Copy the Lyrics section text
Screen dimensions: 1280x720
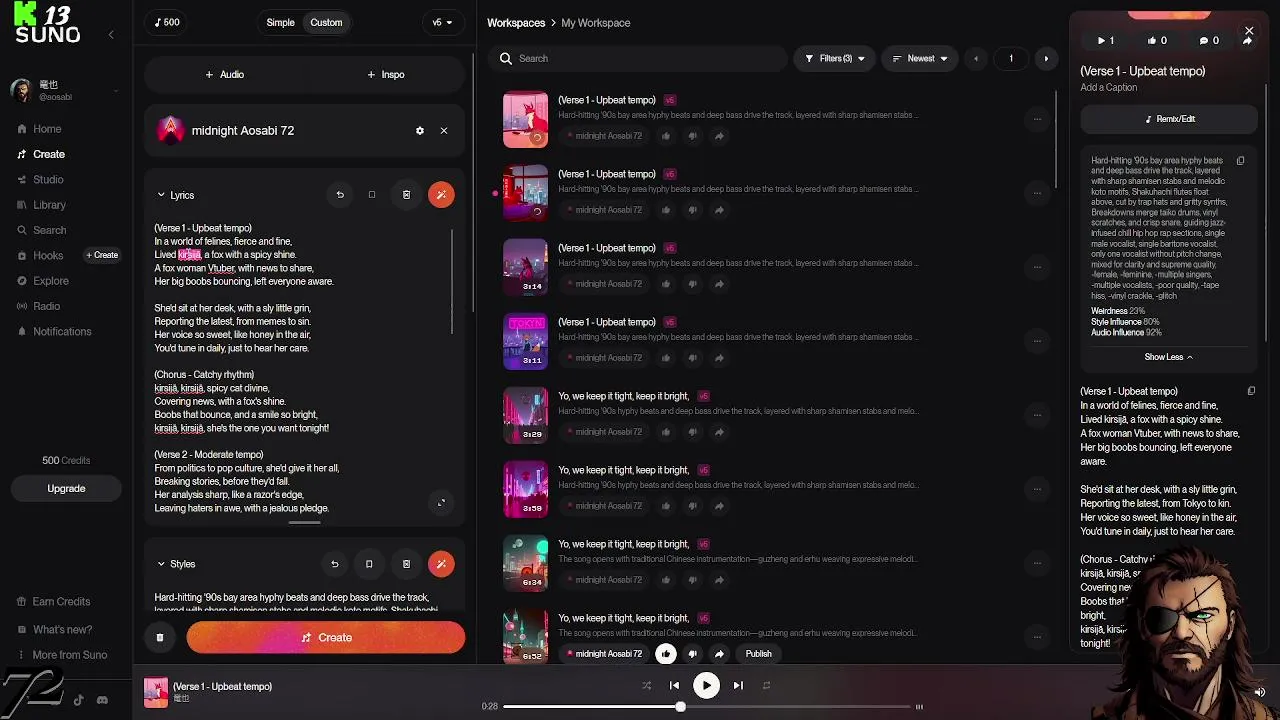[372, 195]
